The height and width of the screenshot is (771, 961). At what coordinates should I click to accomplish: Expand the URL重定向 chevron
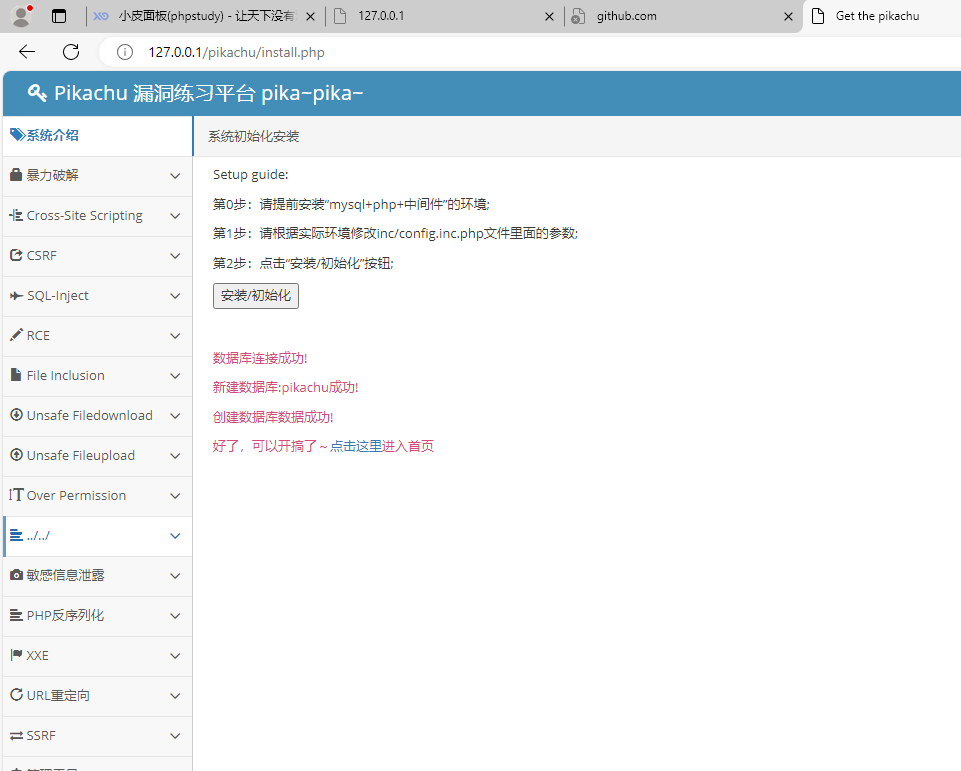[175, 696]
